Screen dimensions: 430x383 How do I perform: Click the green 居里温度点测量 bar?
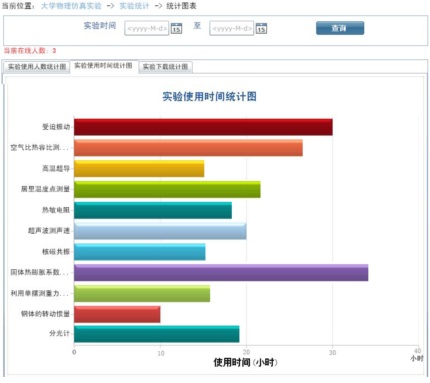pos(167,189)
